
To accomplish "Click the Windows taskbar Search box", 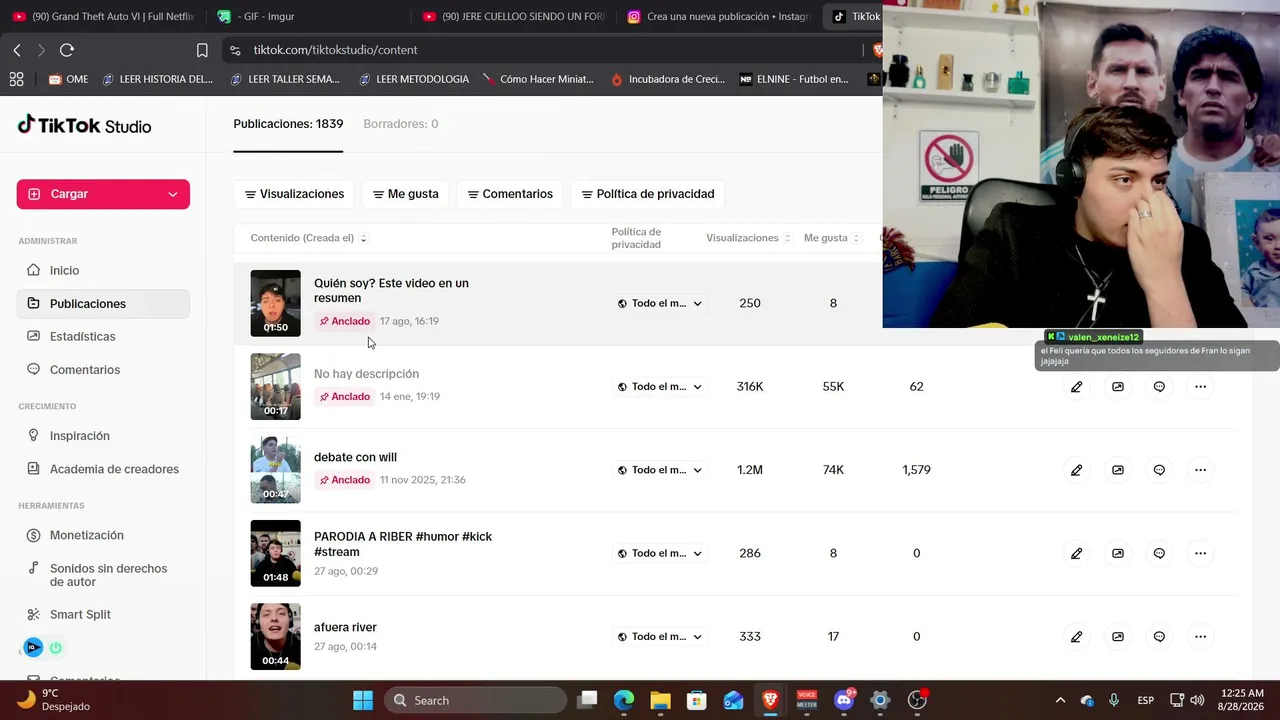I will (475, 700).
